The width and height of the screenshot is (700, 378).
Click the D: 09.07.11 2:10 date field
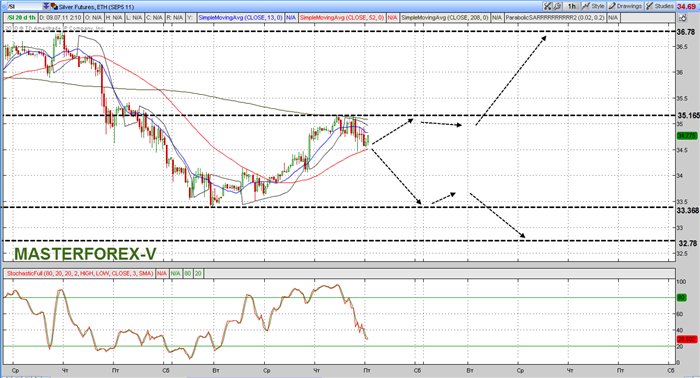pyautogui.click(x=60, y=17)
